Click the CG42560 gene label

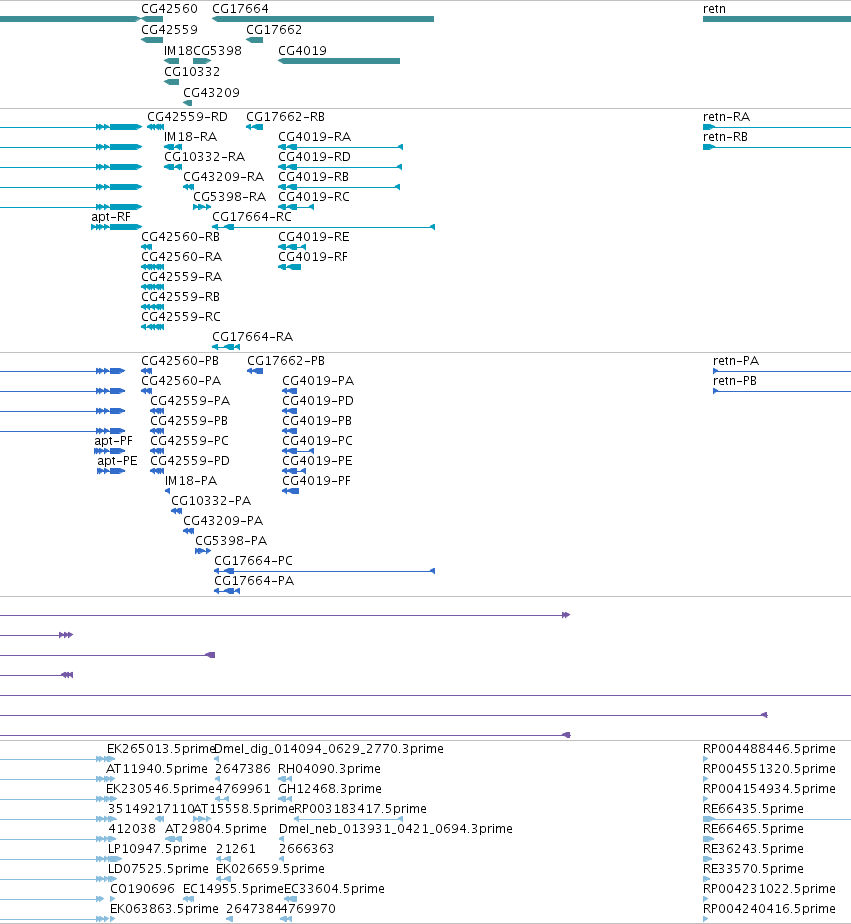[169, 9]
